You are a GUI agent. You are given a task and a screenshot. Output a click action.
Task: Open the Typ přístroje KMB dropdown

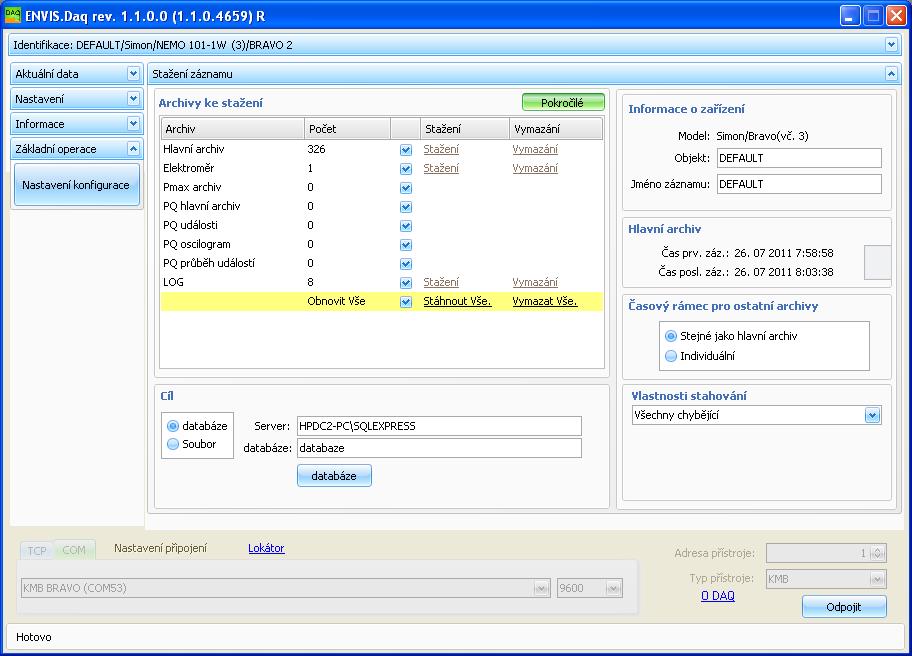click(x=877, y=579)
